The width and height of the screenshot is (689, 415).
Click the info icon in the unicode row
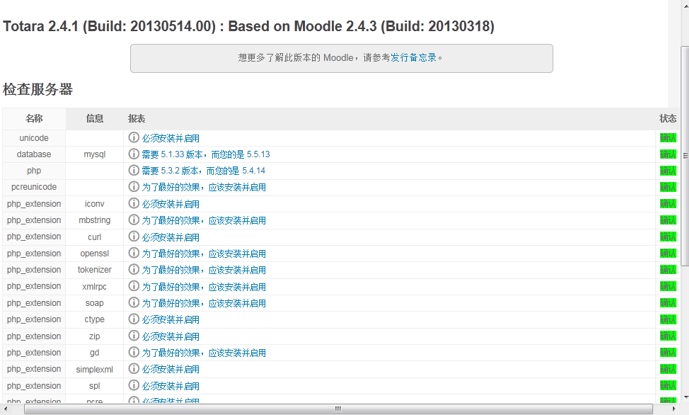click(x=134, y=138)
